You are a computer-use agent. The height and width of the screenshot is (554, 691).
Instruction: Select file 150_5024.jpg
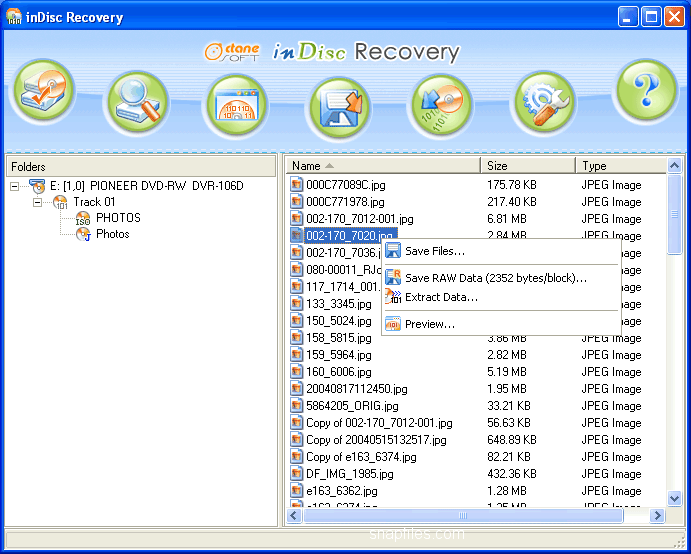[x=338, y=321]
